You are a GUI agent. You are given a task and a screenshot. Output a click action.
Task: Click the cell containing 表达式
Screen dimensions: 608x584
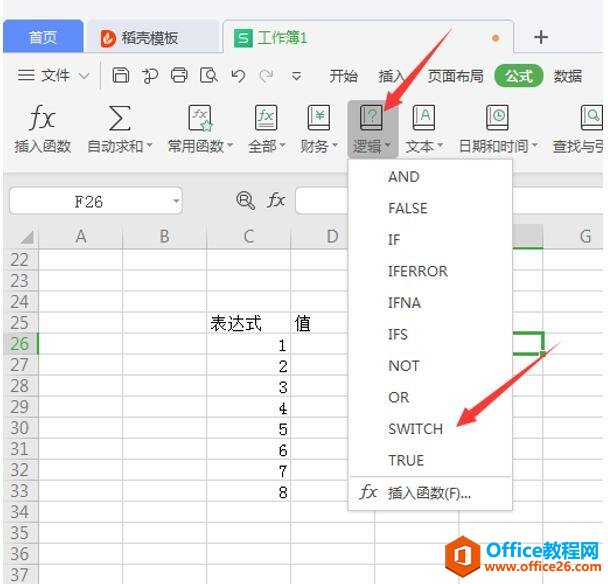[249, 323]
